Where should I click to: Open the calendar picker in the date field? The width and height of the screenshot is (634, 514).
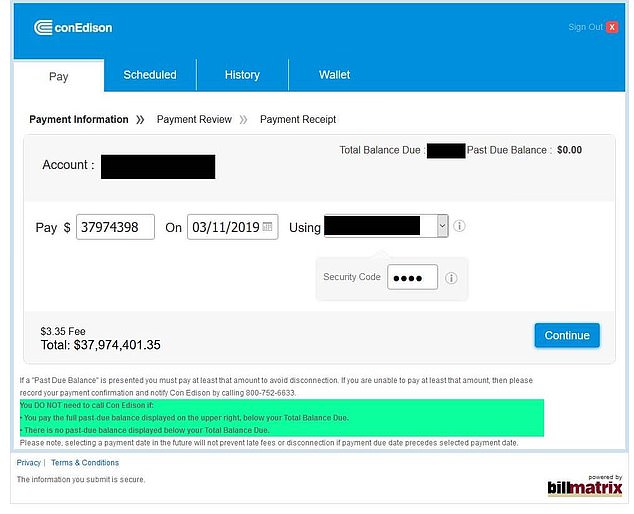click(x=268, y=227)
